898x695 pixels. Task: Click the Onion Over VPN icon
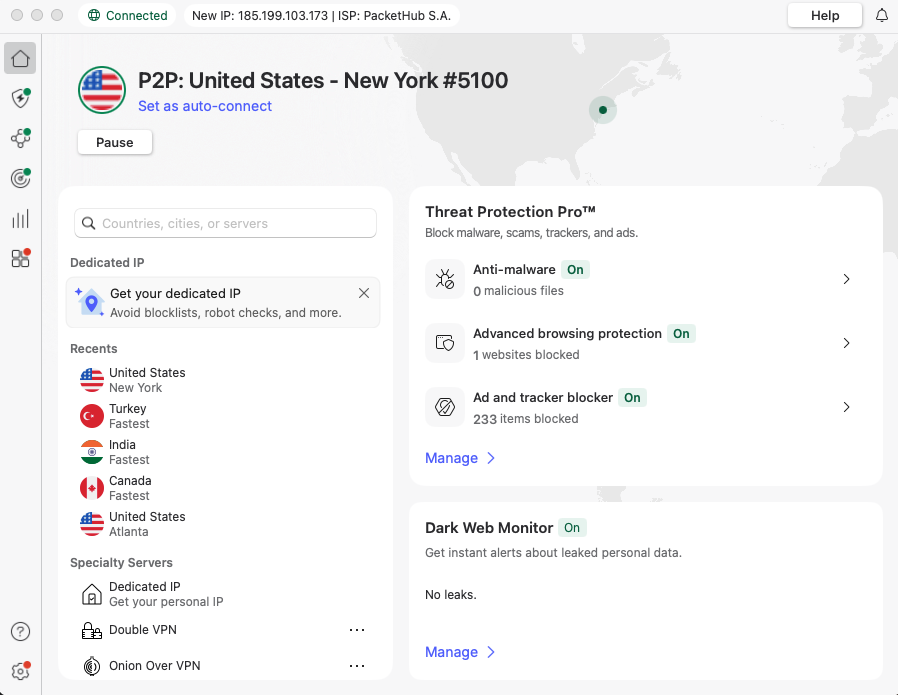[92, 666]
